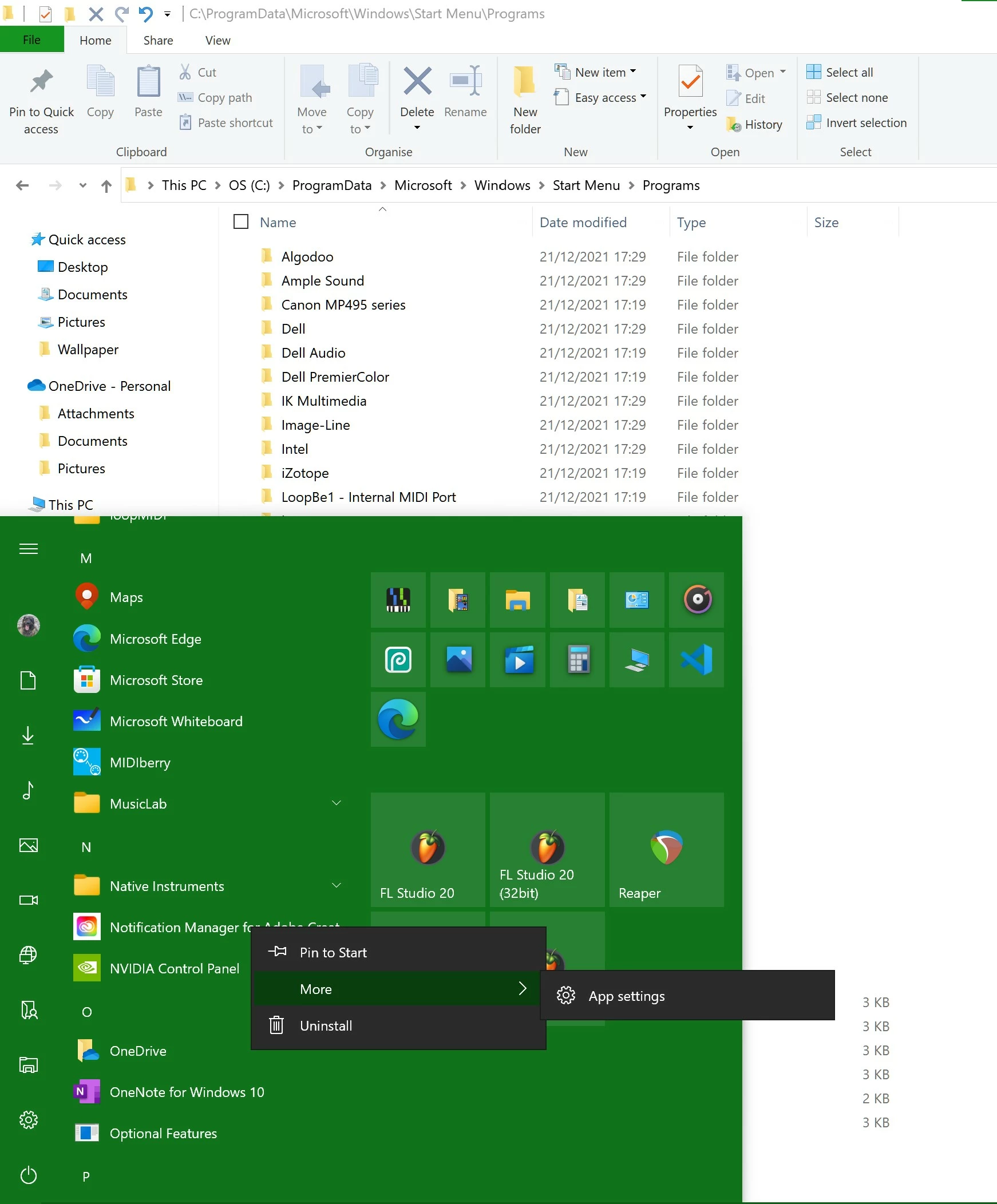
Task: Navigate back with the back arrow
Action: coord(22,185)
